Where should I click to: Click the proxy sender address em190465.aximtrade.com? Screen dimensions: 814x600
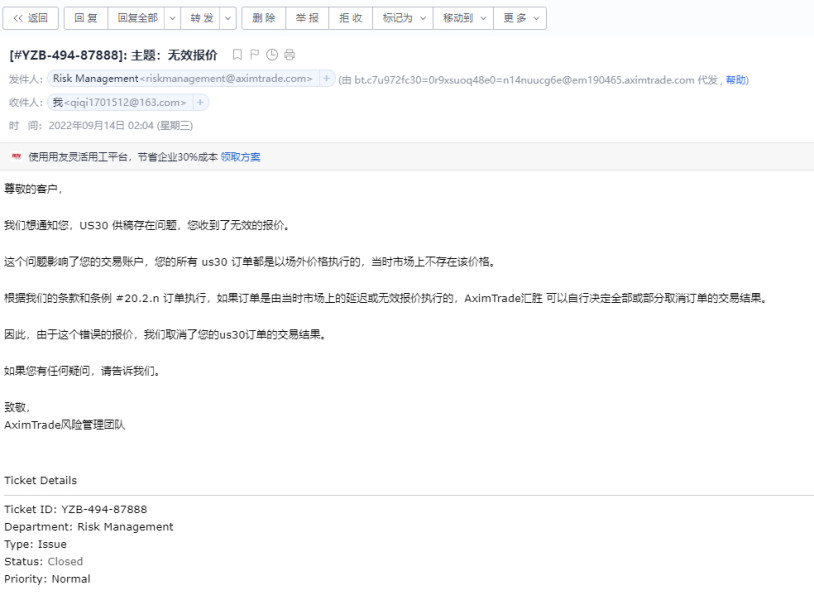pos(524,80)
